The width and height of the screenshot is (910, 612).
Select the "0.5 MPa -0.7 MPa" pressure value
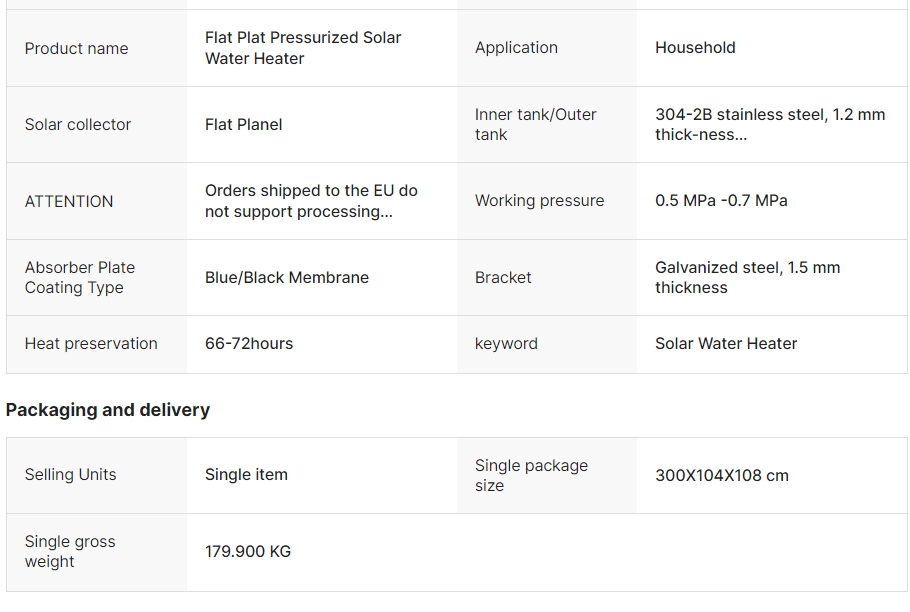[721, 200]
